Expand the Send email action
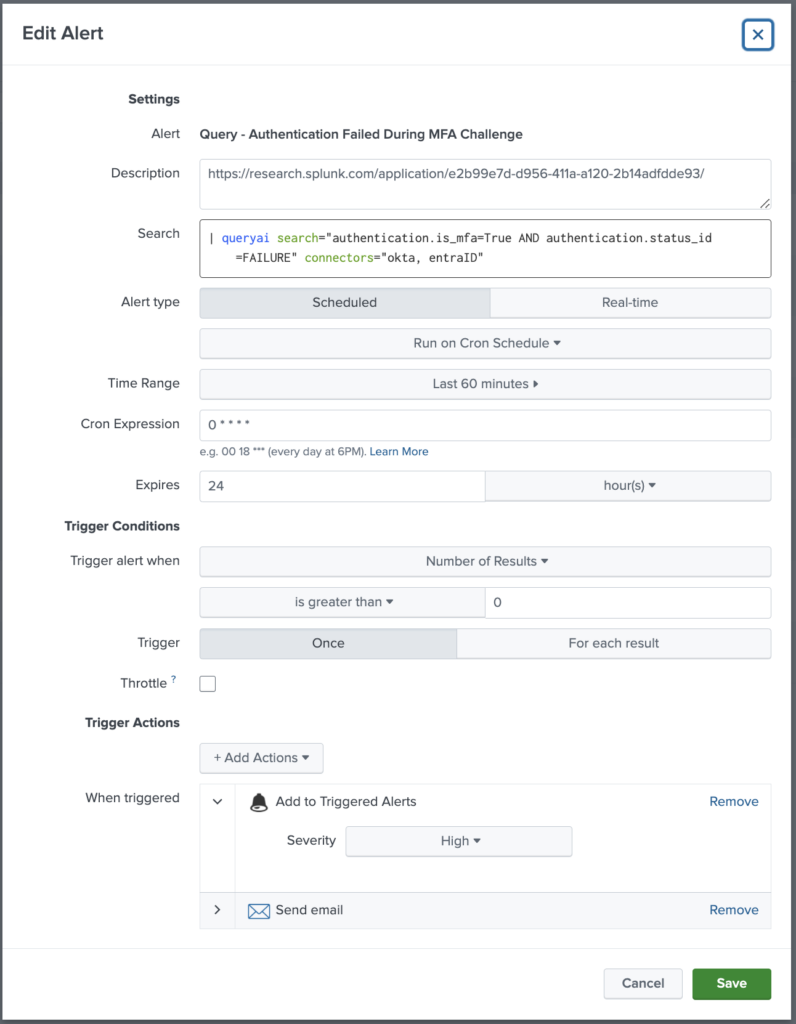The image size is (796, 1024). [218, 910]
